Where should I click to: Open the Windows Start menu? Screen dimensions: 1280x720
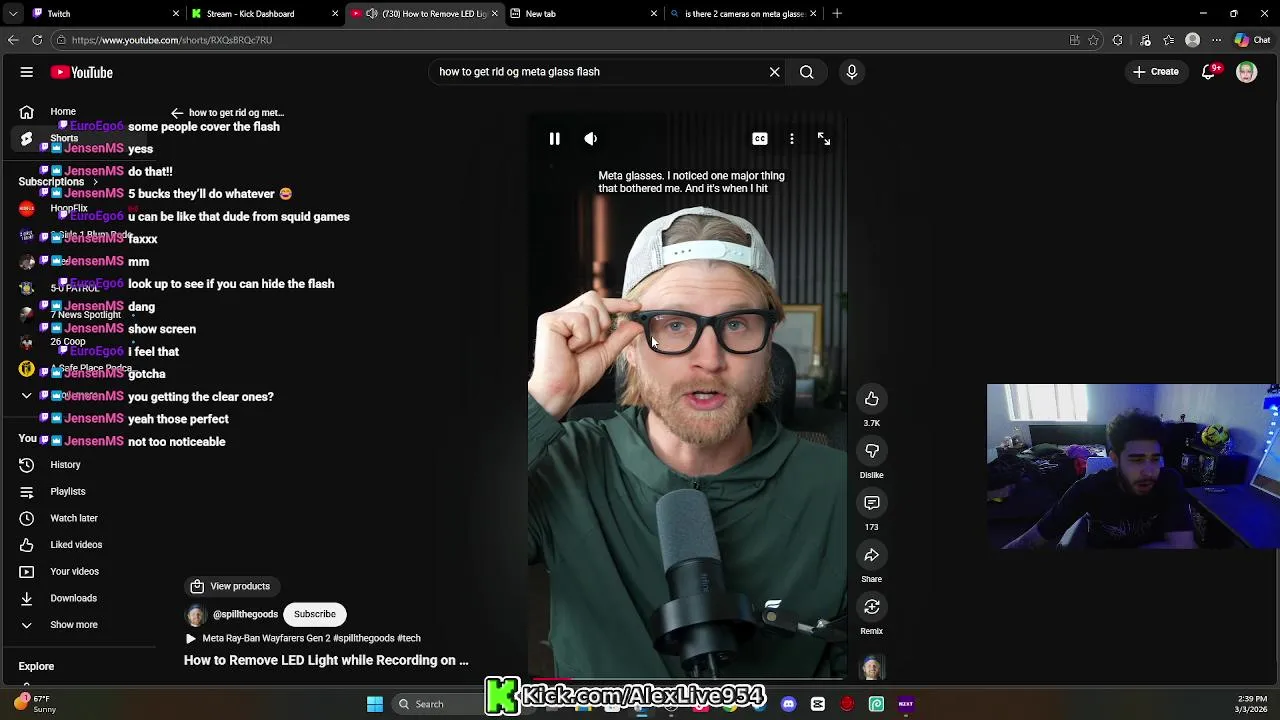[375, 704]
